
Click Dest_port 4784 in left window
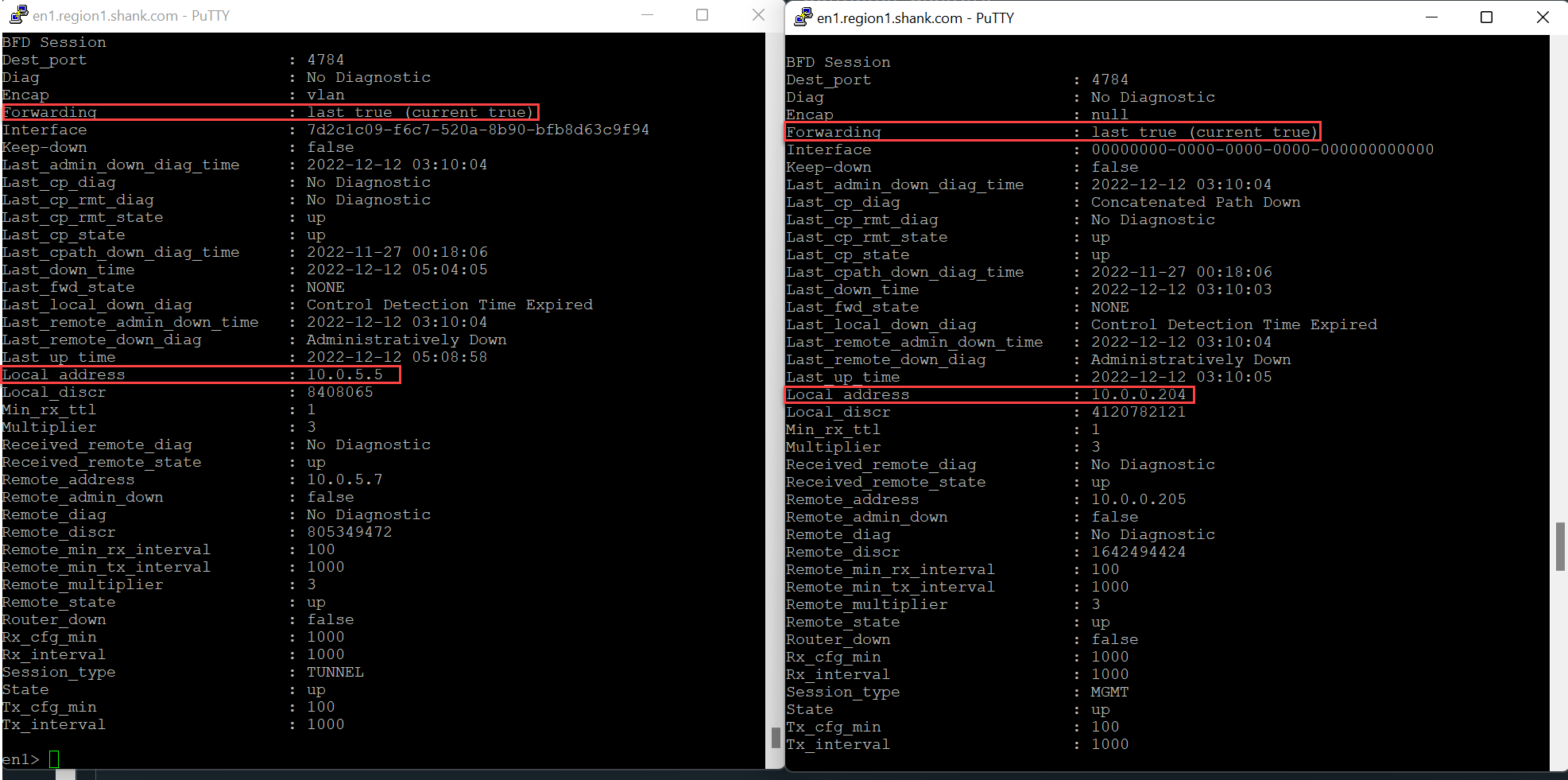pyautogui.click(x=326, y=60)
